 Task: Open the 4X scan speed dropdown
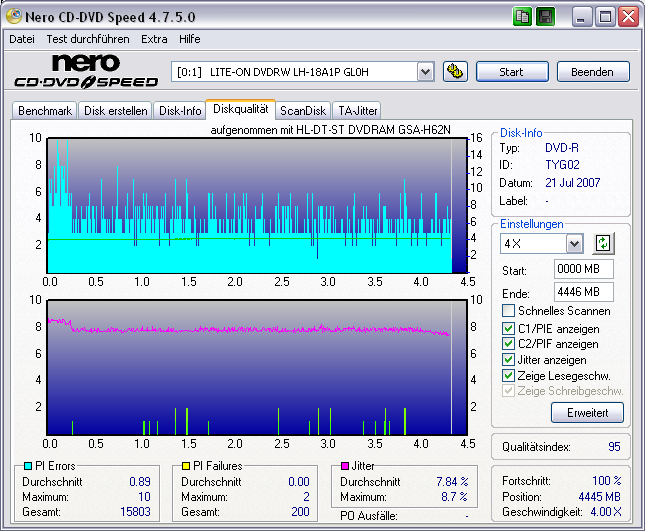pos(574,244)
